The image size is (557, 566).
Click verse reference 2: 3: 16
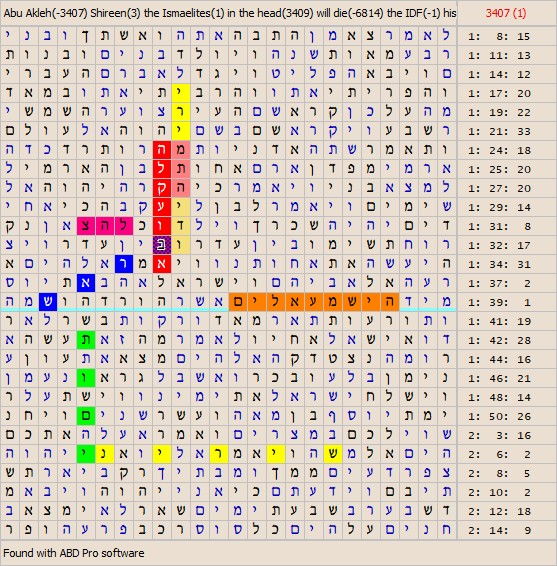click(x=499, y=435)
